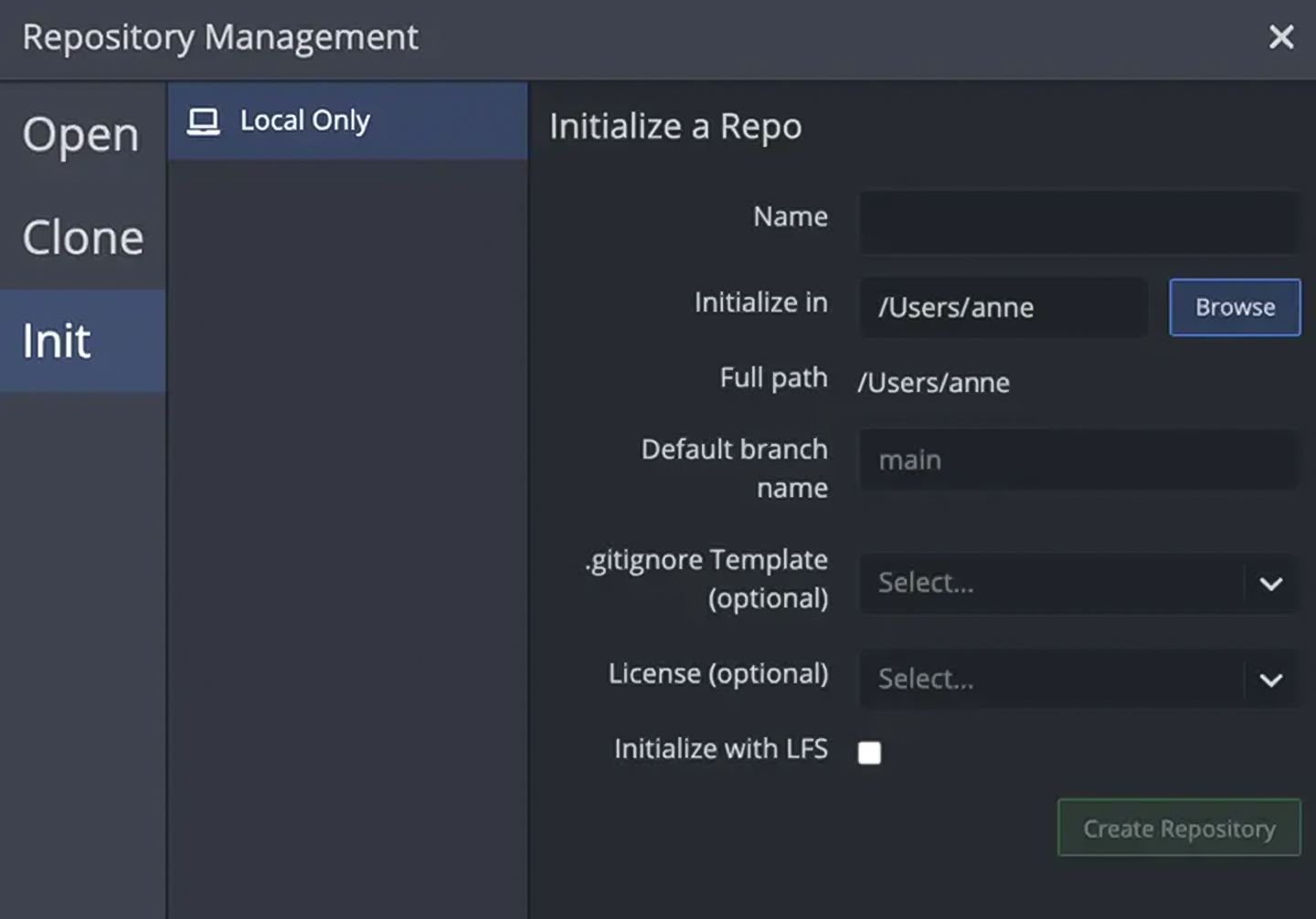Screen dimensions: 1316x919
Task: Click the Default branch name field
Action: (x=1077, y=459)
